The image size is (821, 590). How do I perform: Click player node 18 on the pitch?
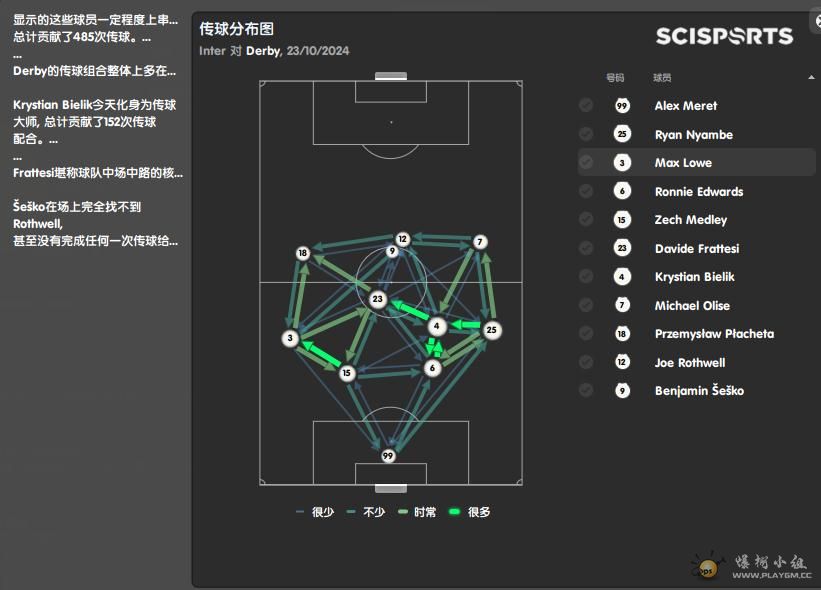click(x=303, y=253)
